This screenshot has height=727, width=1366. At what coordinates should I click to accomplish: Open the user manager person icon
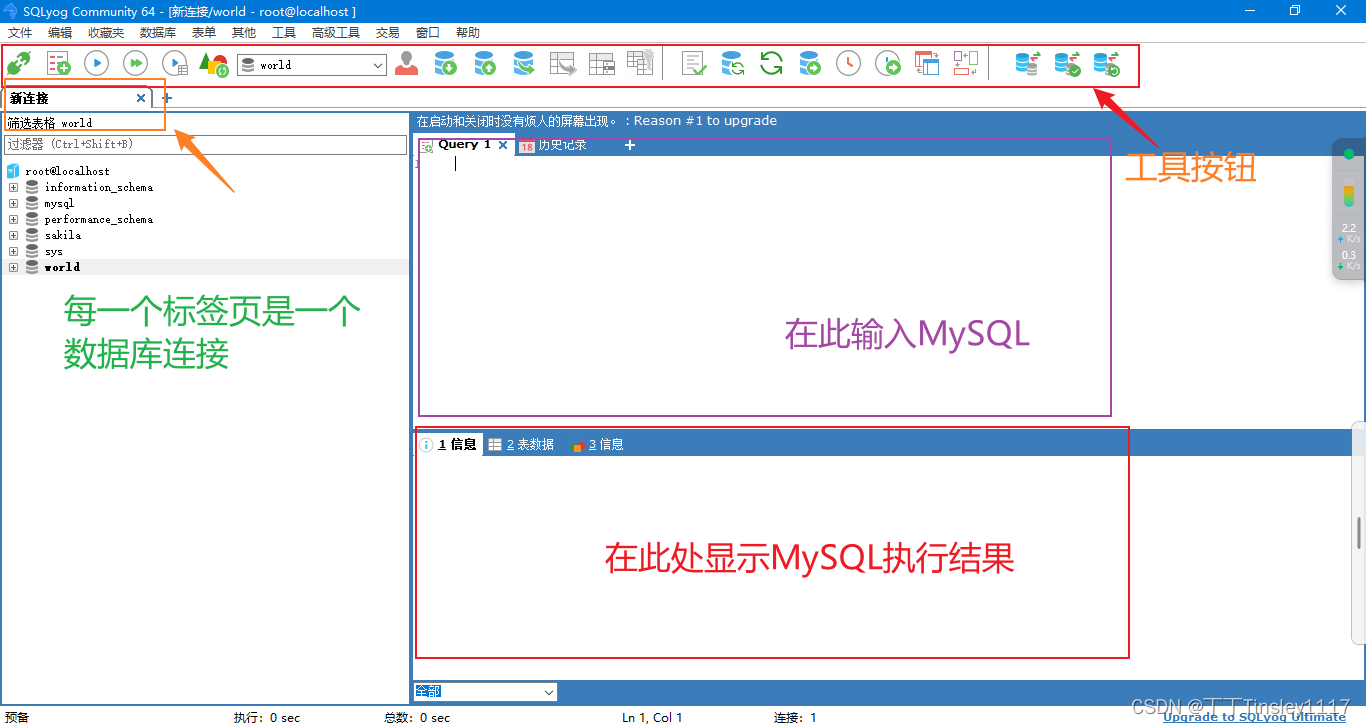[x=406, y=64]
